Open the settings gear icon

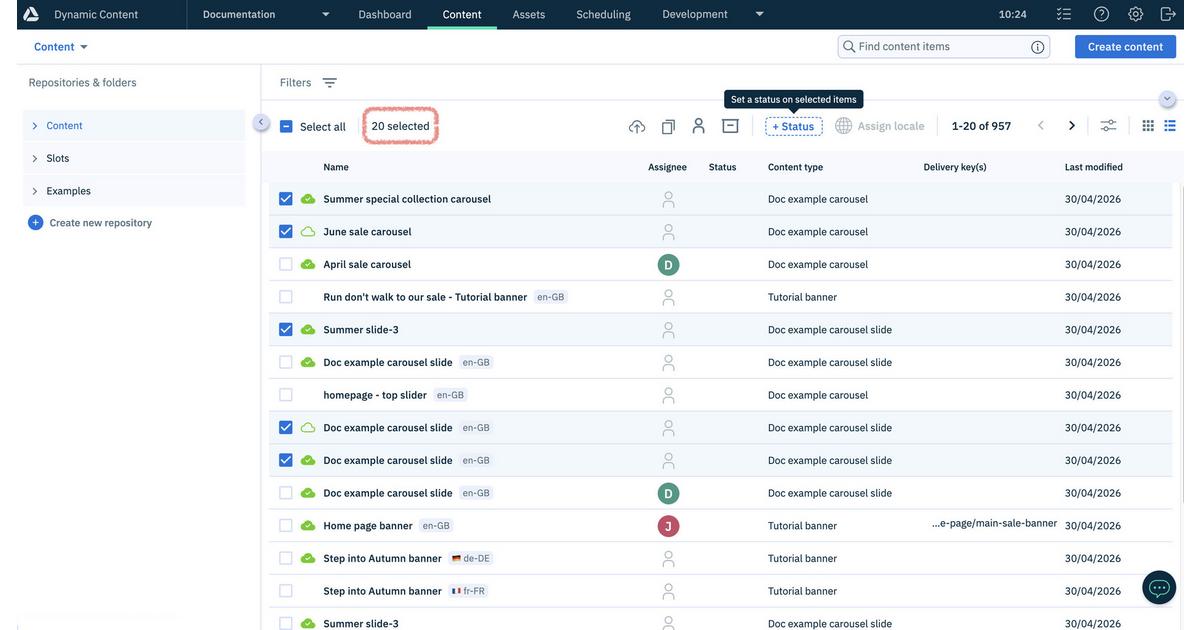point(1135,14)
